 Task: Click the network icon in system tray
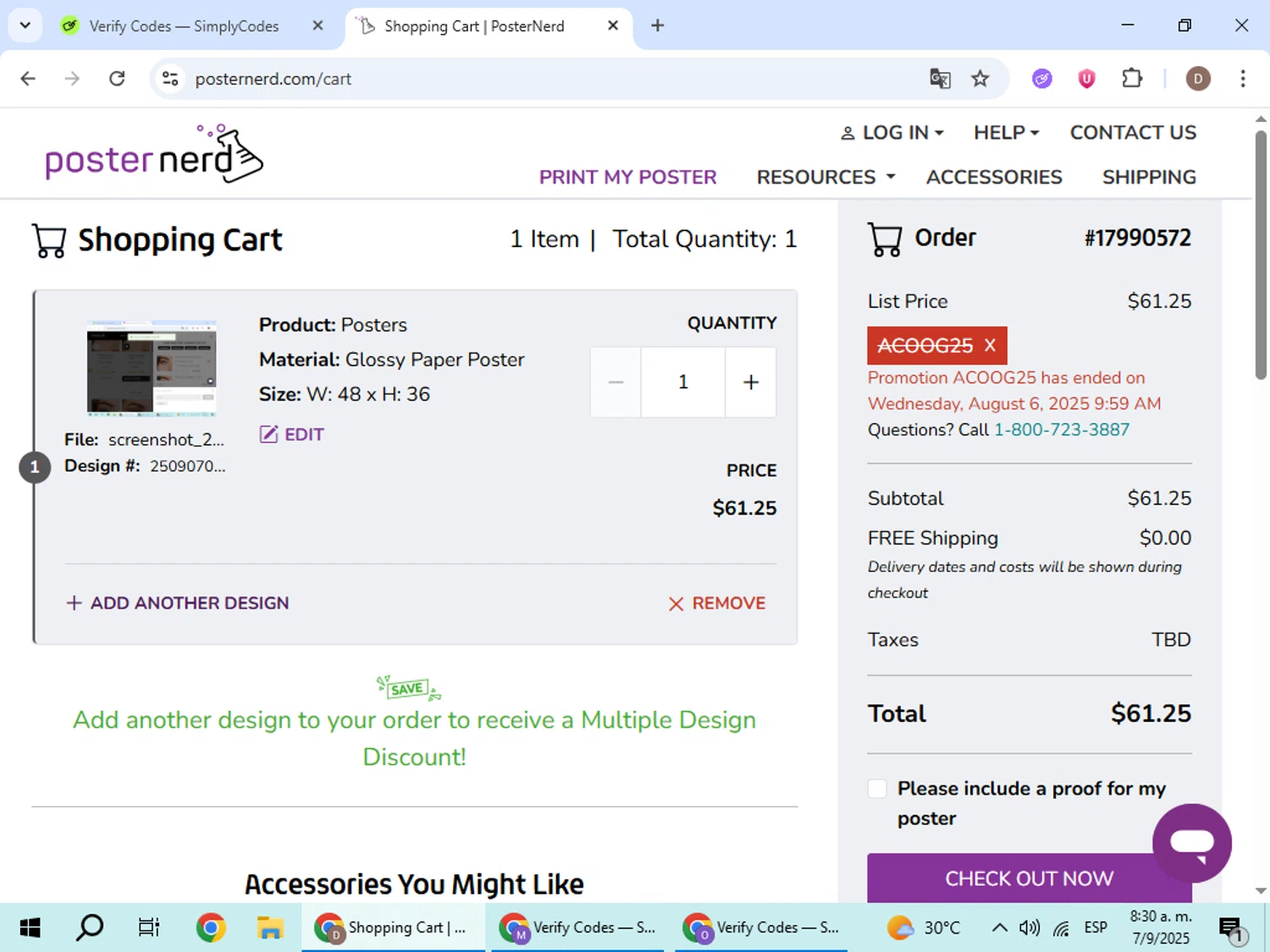[1061, 928]
